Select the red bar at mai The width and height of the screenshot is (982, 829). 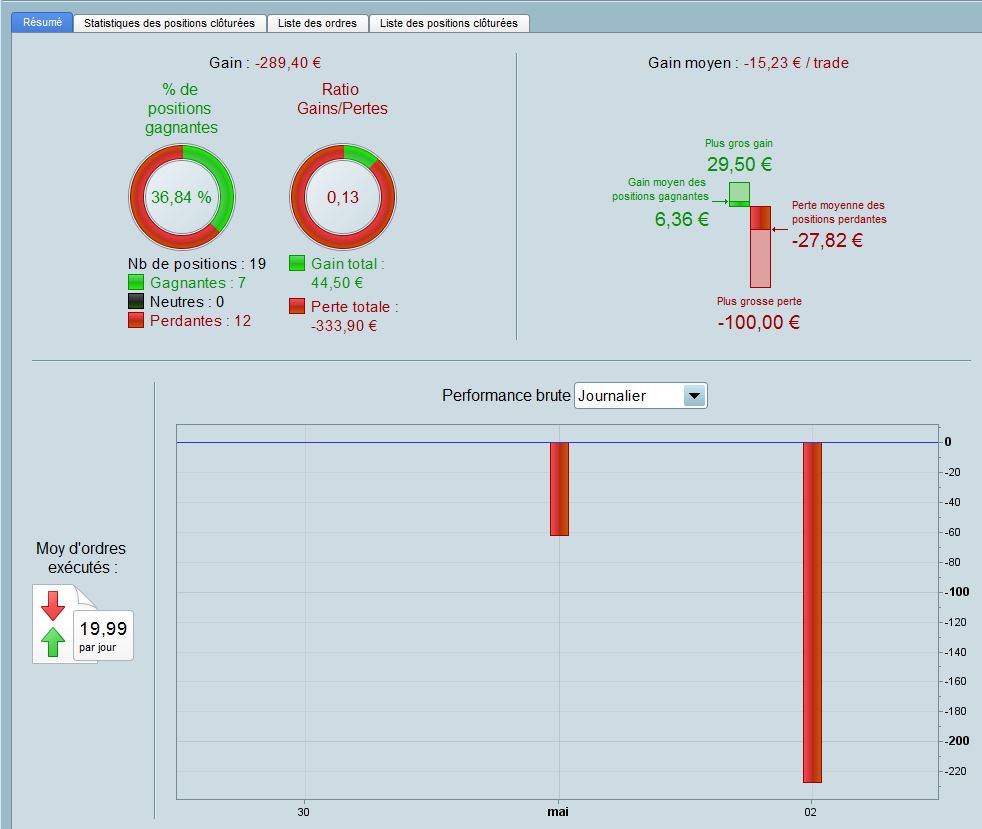click(x=559, y=489)
